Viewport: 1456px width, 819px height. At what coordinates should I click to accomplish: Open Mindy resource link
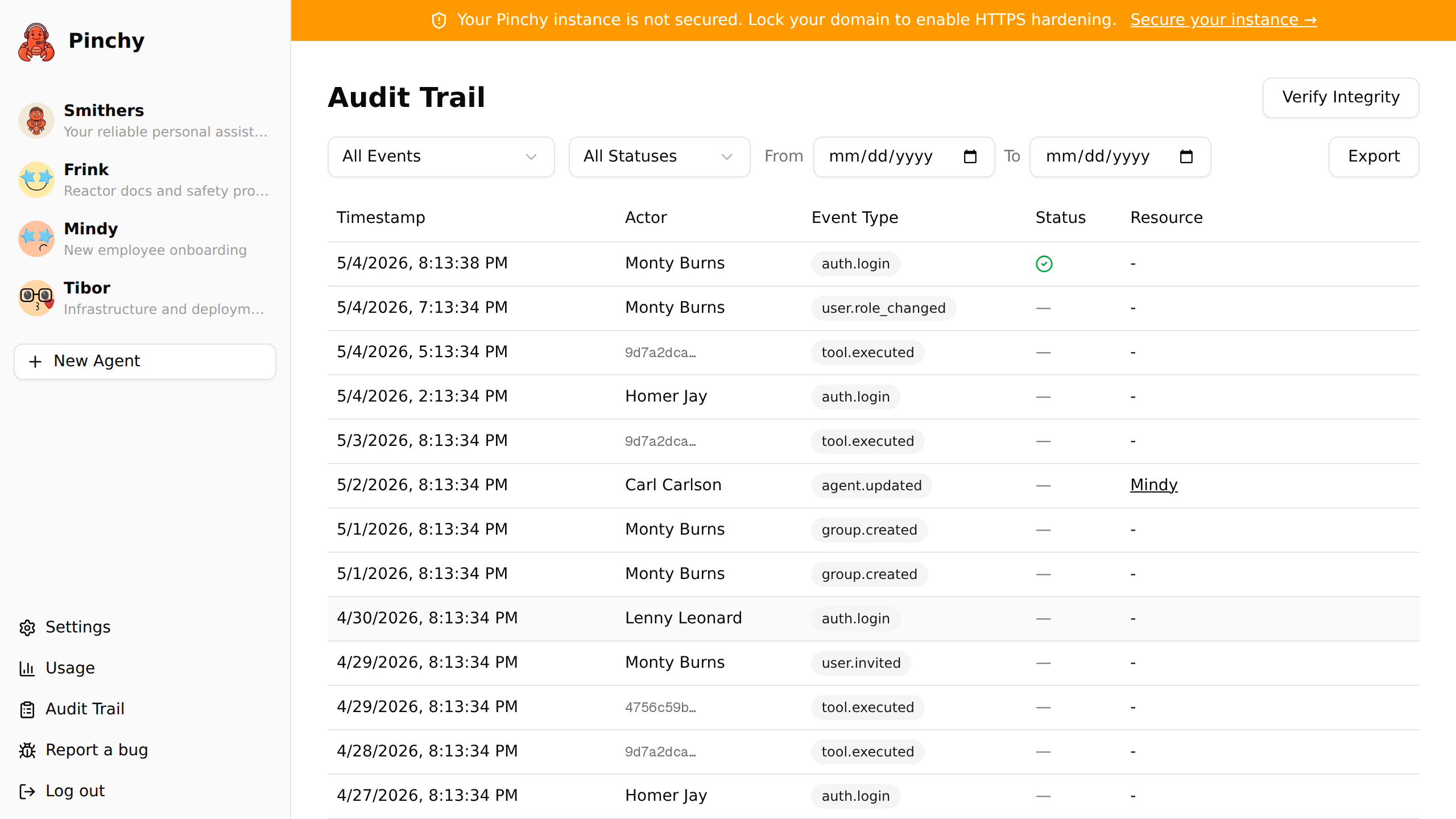pyautogui.click(x=1153, y=485)
